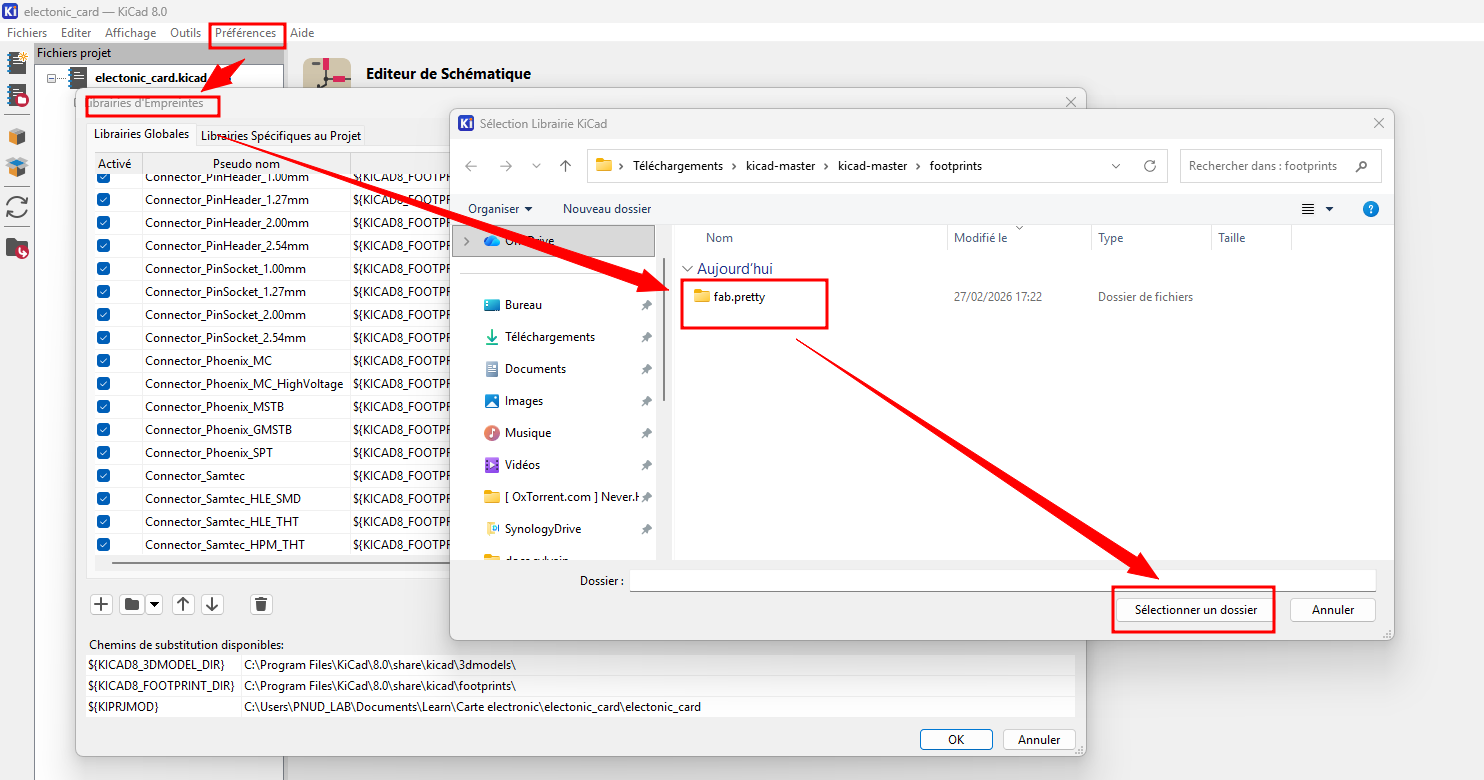Image resolution: width=1484 pixels, height=780 pixels.
Task: Click the search magnifier icon in file dialog
Action: pyautogui.click(x=1361, y=166)
